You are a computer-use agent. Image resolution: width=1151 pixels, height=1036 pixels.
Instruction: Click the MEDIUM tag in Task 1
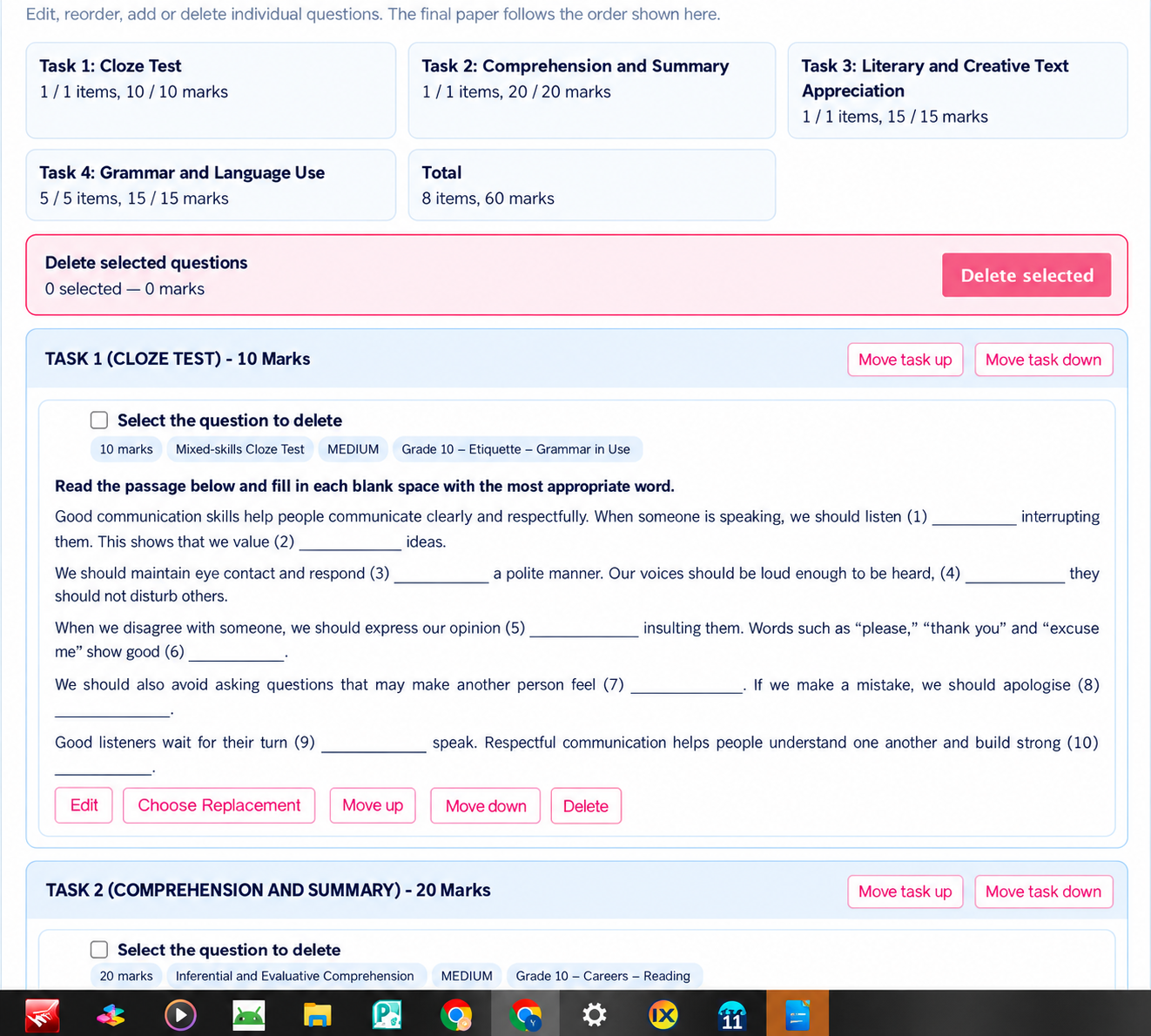[x=353, y=449]
